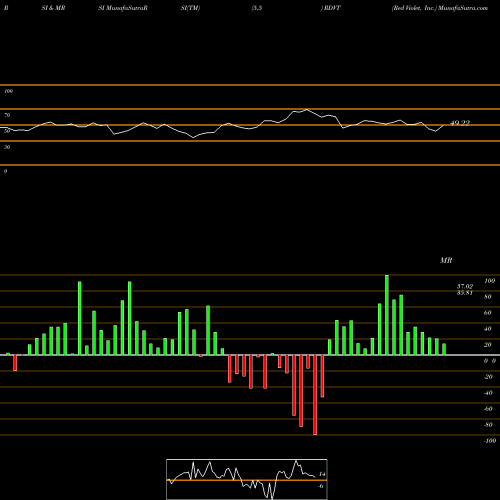Click the tallest green MR bar near 100
500x500 pixels.
click(387, 315)
